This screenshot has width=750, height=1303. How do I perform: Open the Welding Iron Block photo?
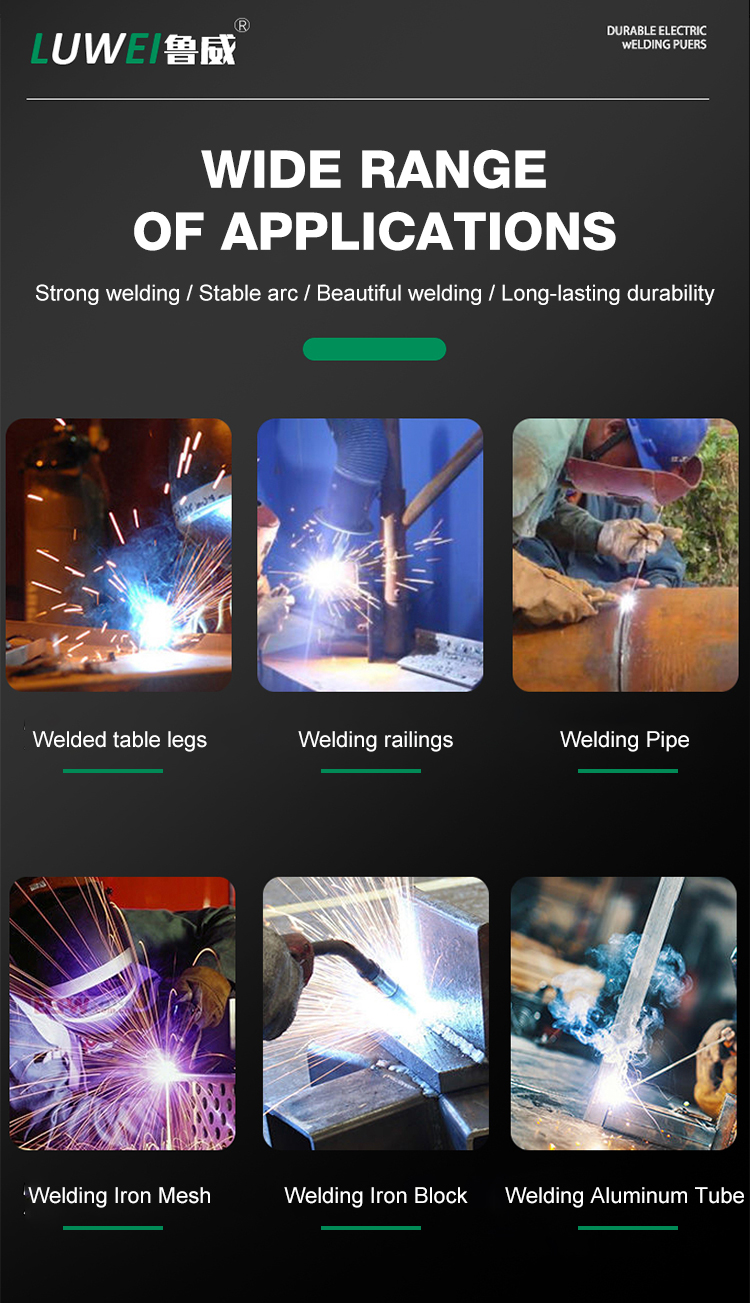pyautogui.click(x=376, y=1013)
